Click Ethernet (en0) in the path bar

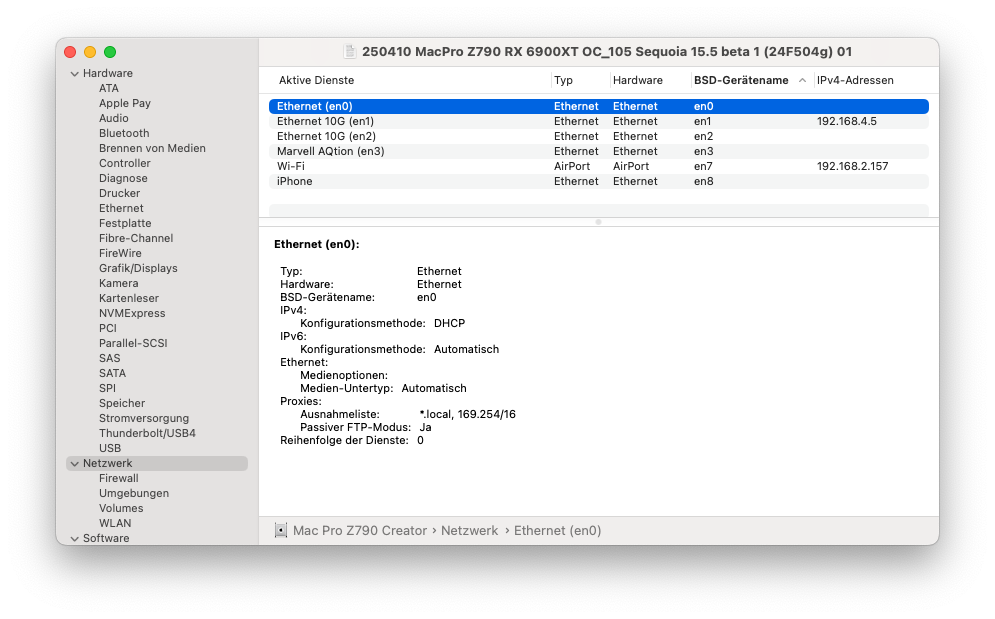point(557,530)
